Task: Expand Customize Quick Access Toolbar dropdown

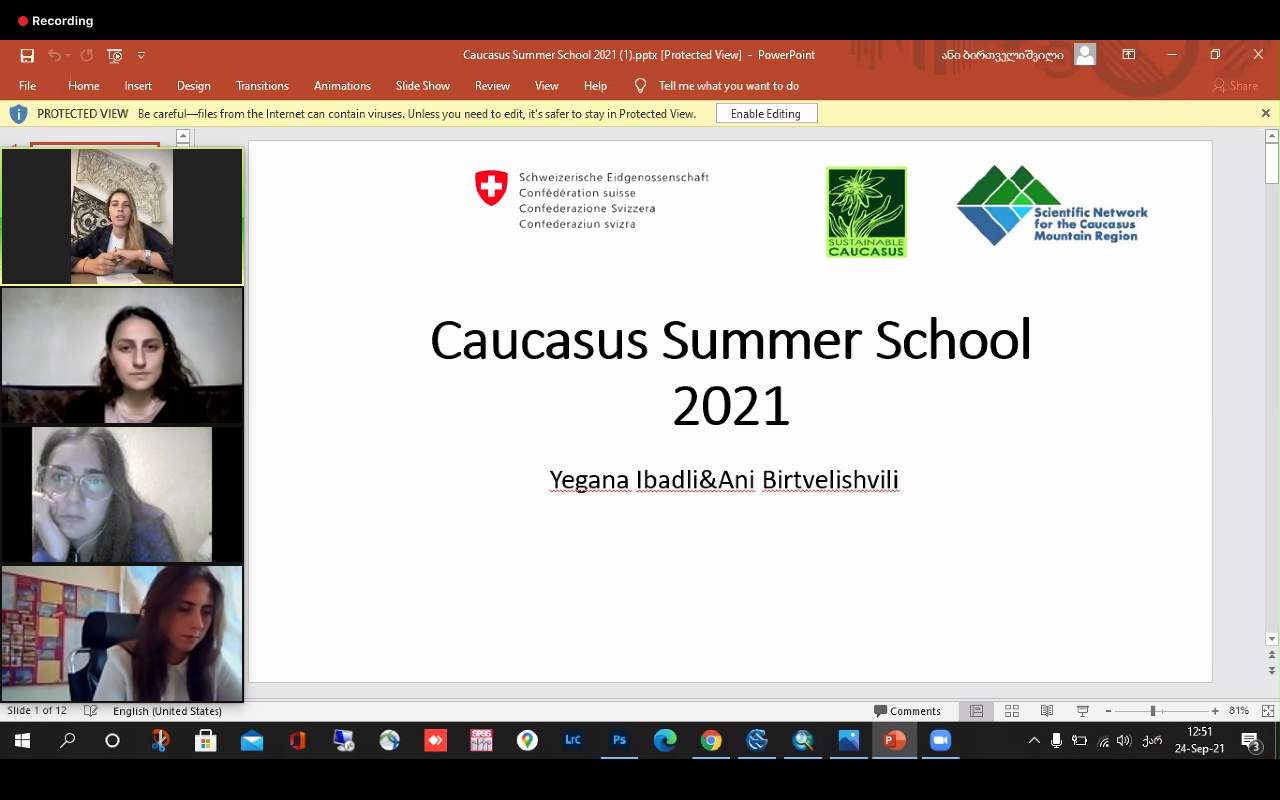Action: click(141, 56)
